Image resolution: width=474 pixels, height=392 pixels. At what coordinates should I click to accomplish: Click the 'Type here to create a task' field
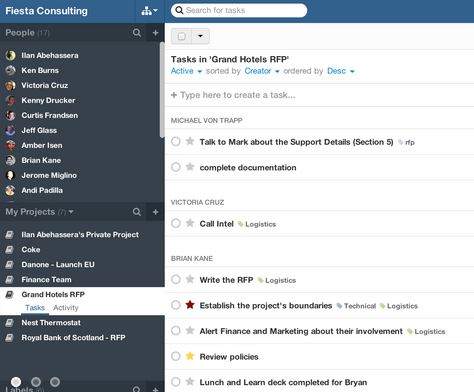[319, 95]
